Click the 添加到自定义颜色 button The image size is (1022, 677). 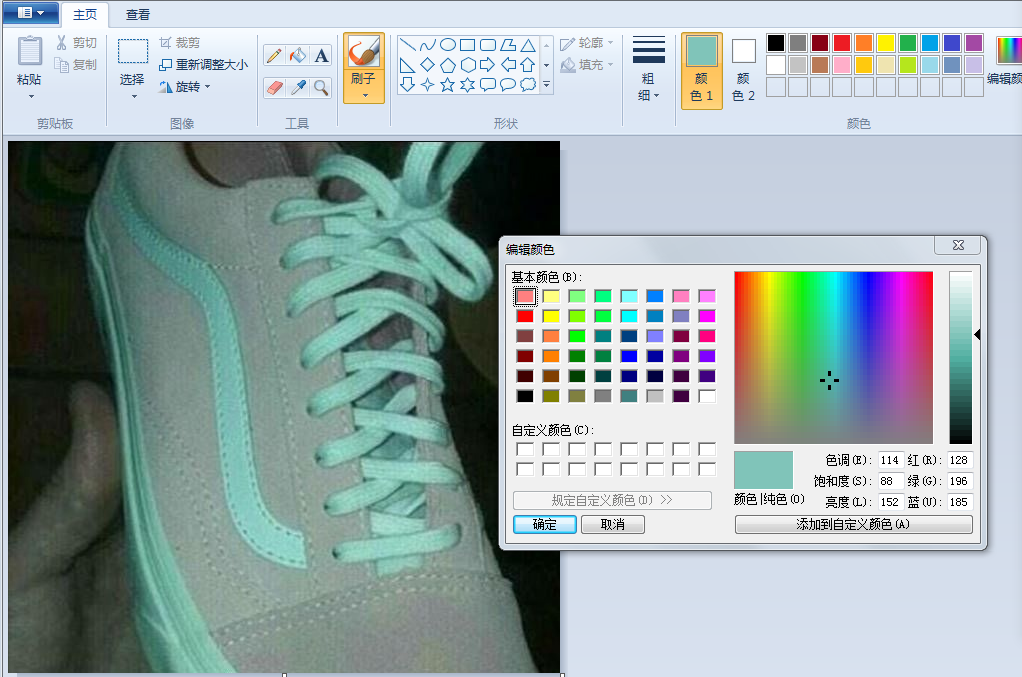tap(853, 524)
